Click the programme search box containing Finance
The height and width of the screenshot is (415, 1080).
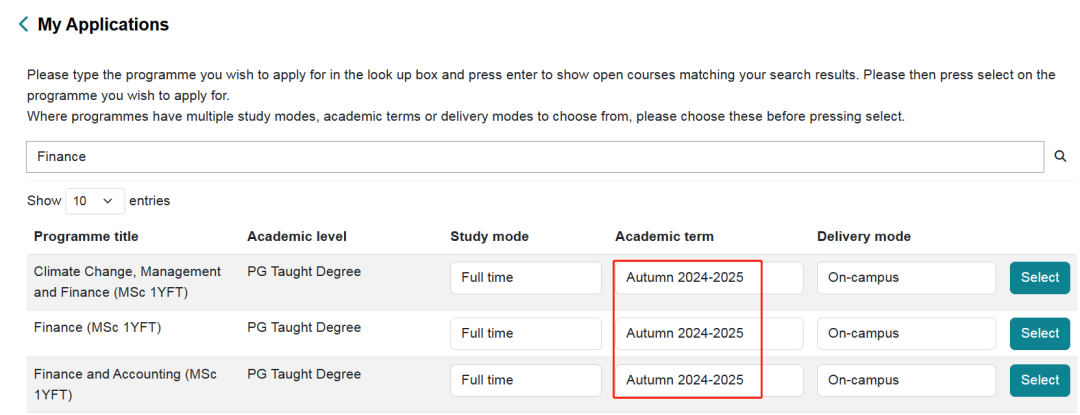[535, 157]
